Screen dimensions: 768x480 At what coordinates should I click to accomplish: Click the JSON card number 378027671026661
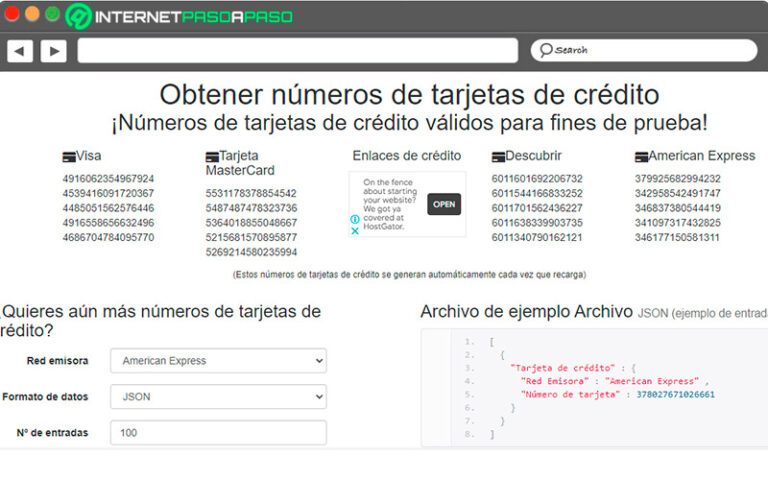675,395
